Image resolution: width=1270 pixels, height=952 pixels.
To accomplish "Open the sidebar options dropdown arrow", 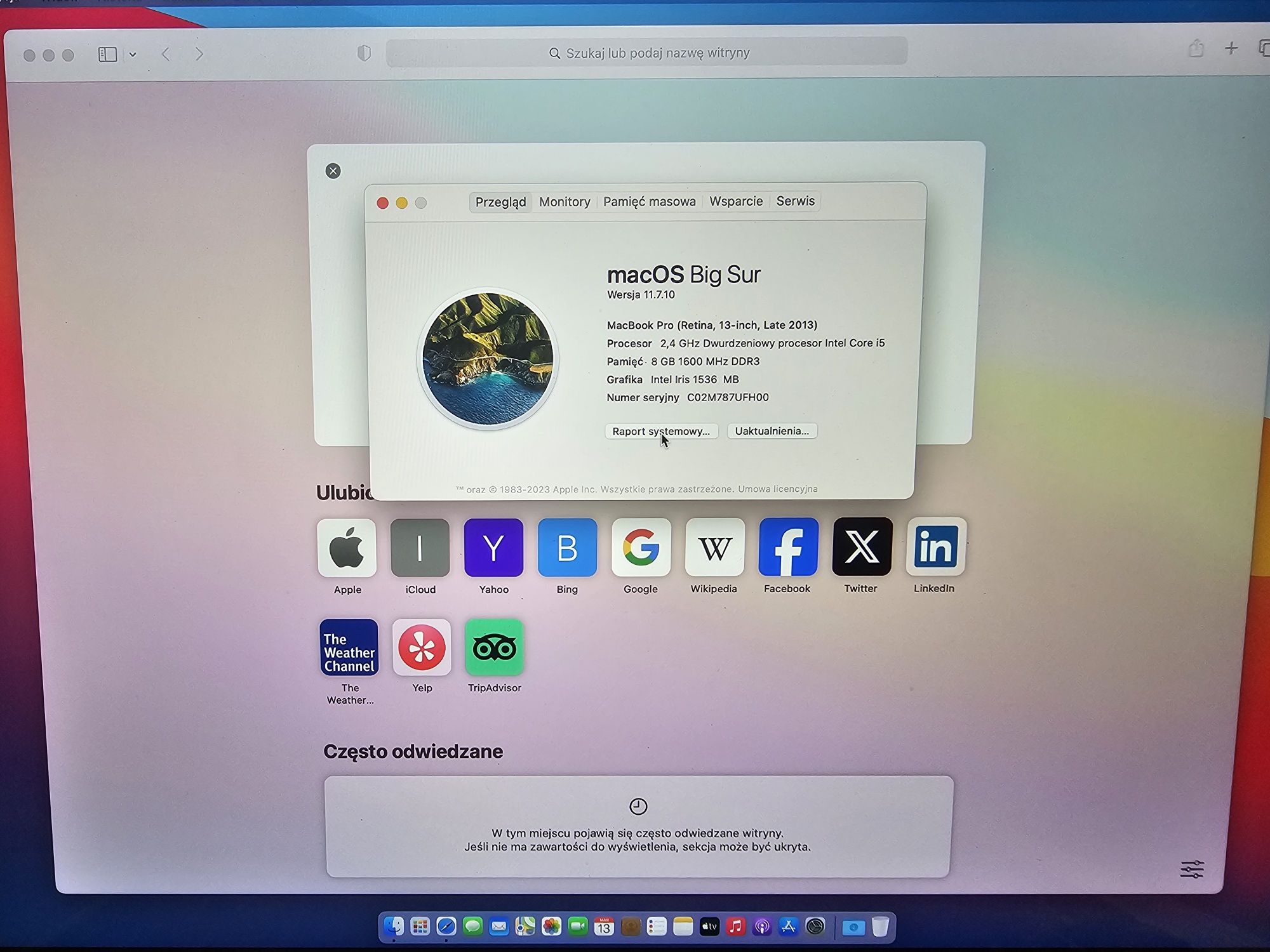I will pyautogui.click(x=133, y=55).
